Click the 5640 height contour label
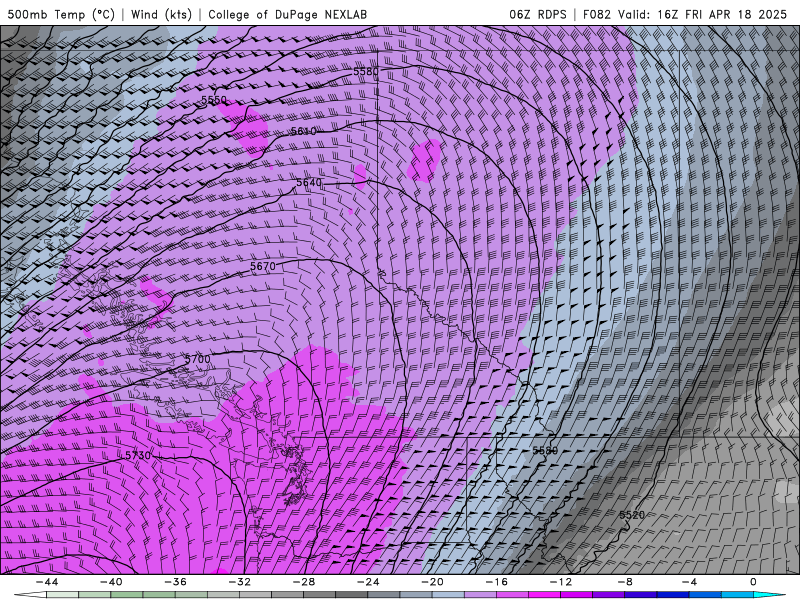Screen dimensions: 800x600 tap(309, 182)
